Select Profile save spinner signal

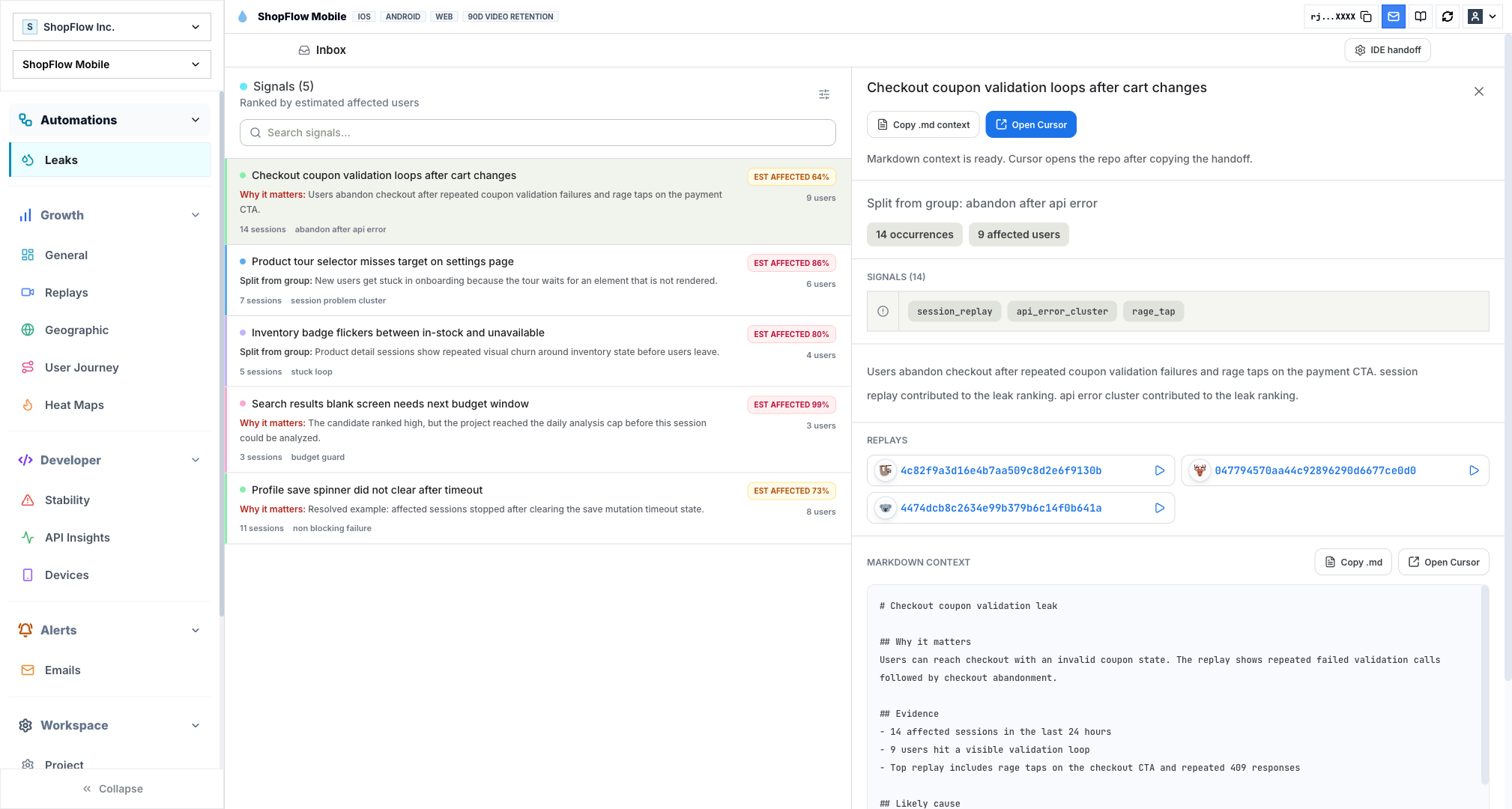coord(538,509)
